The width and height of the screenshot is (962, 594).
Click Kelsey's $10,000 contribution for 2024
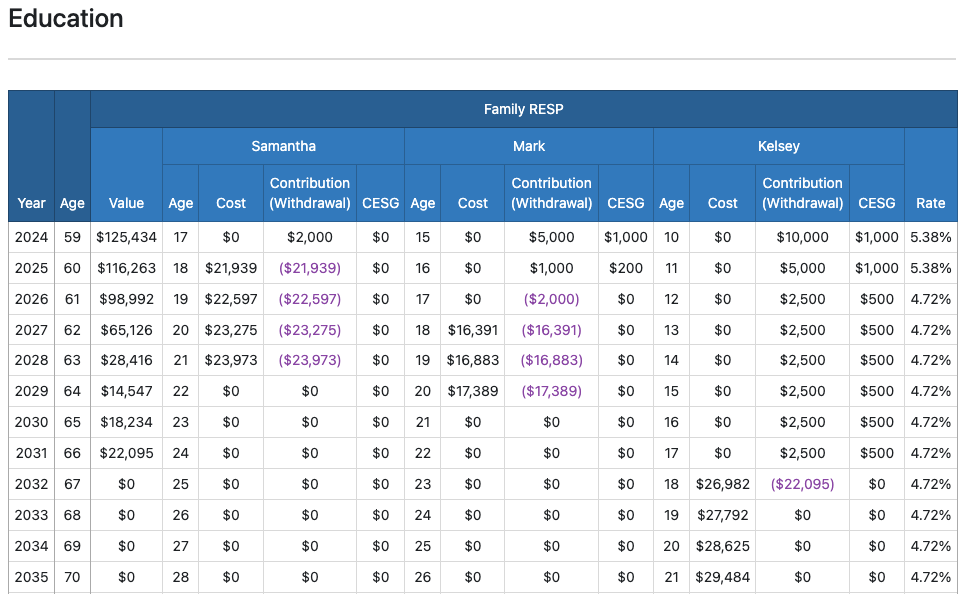coord(802,237)
